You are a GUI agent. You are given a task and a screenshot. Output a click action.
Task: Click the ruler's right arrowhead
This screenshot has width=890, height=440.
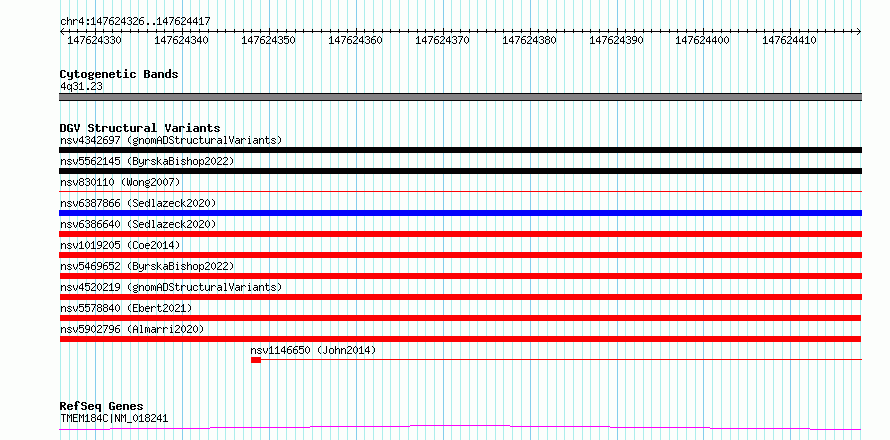pos(859,32)
